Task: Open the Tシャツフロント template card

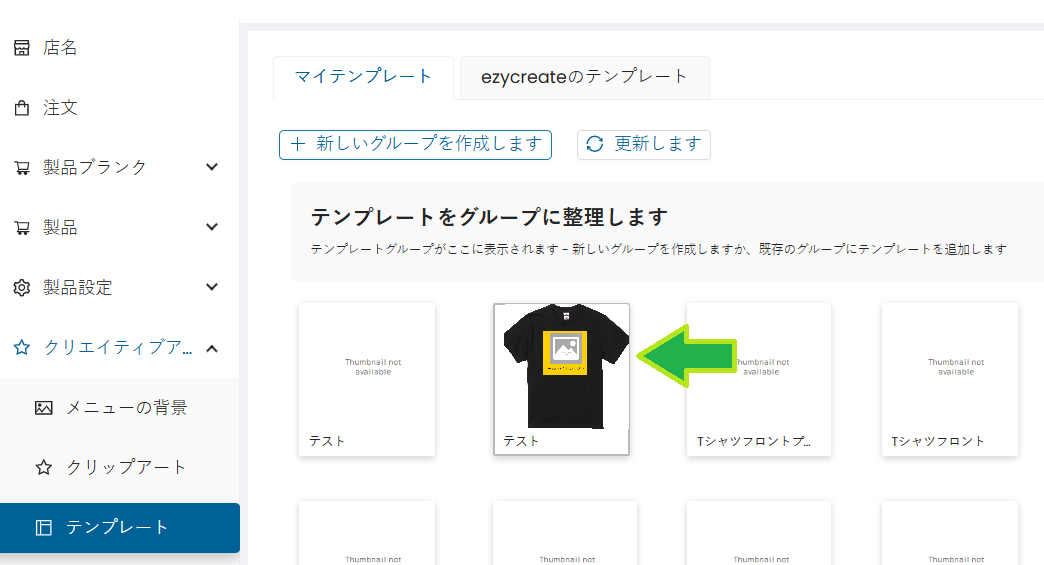Action: pos(949,380)
